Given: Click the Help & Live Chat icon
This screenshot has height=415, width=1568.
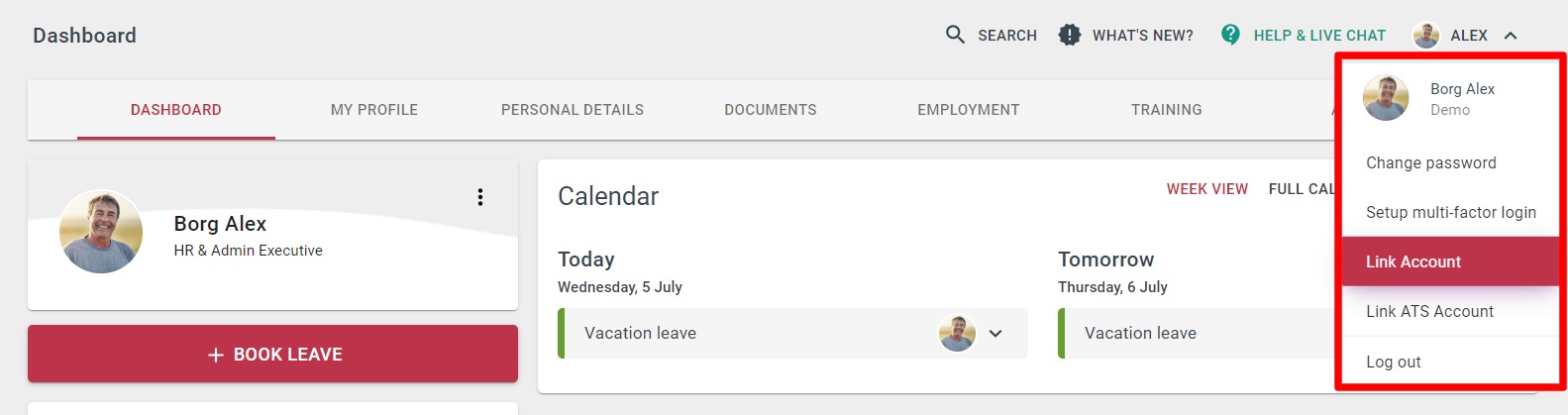Looking at the screenshot, I should pos(1230,35).
